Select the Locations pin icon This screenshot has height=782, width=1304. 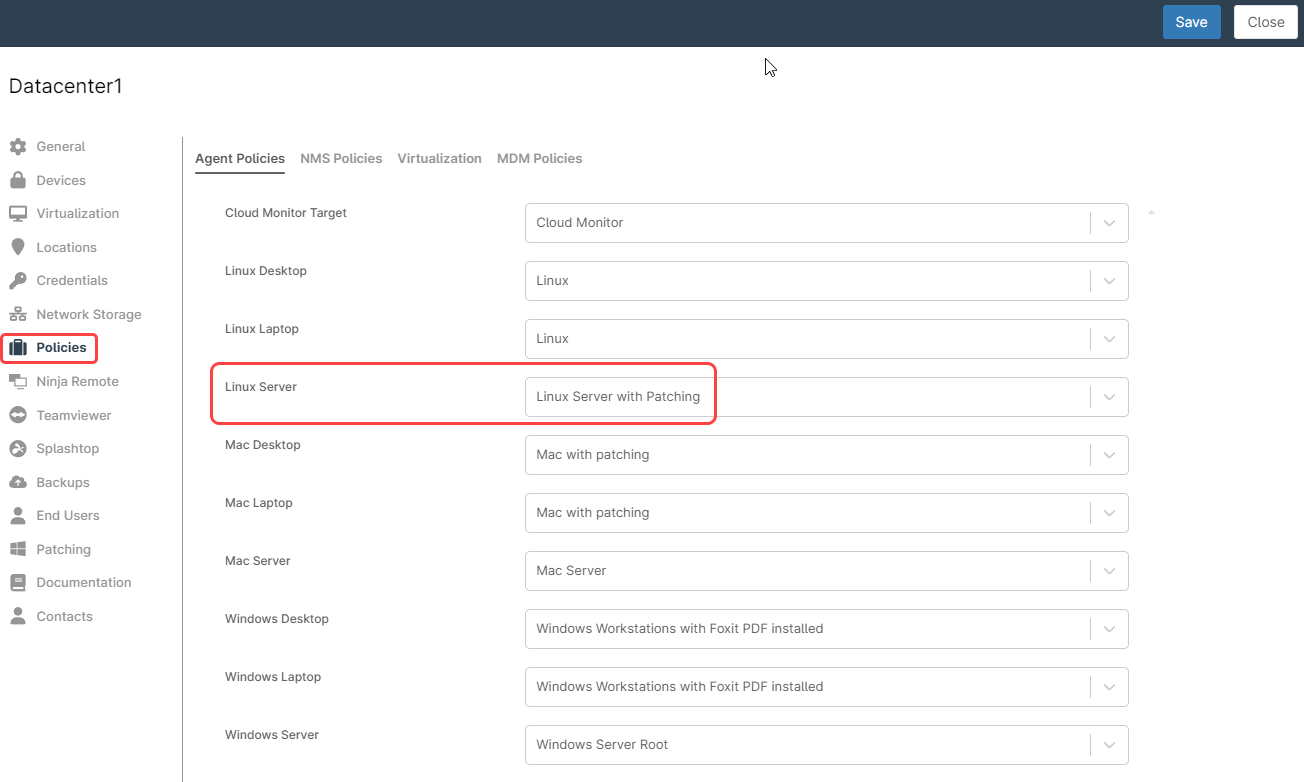click(18, 248)
